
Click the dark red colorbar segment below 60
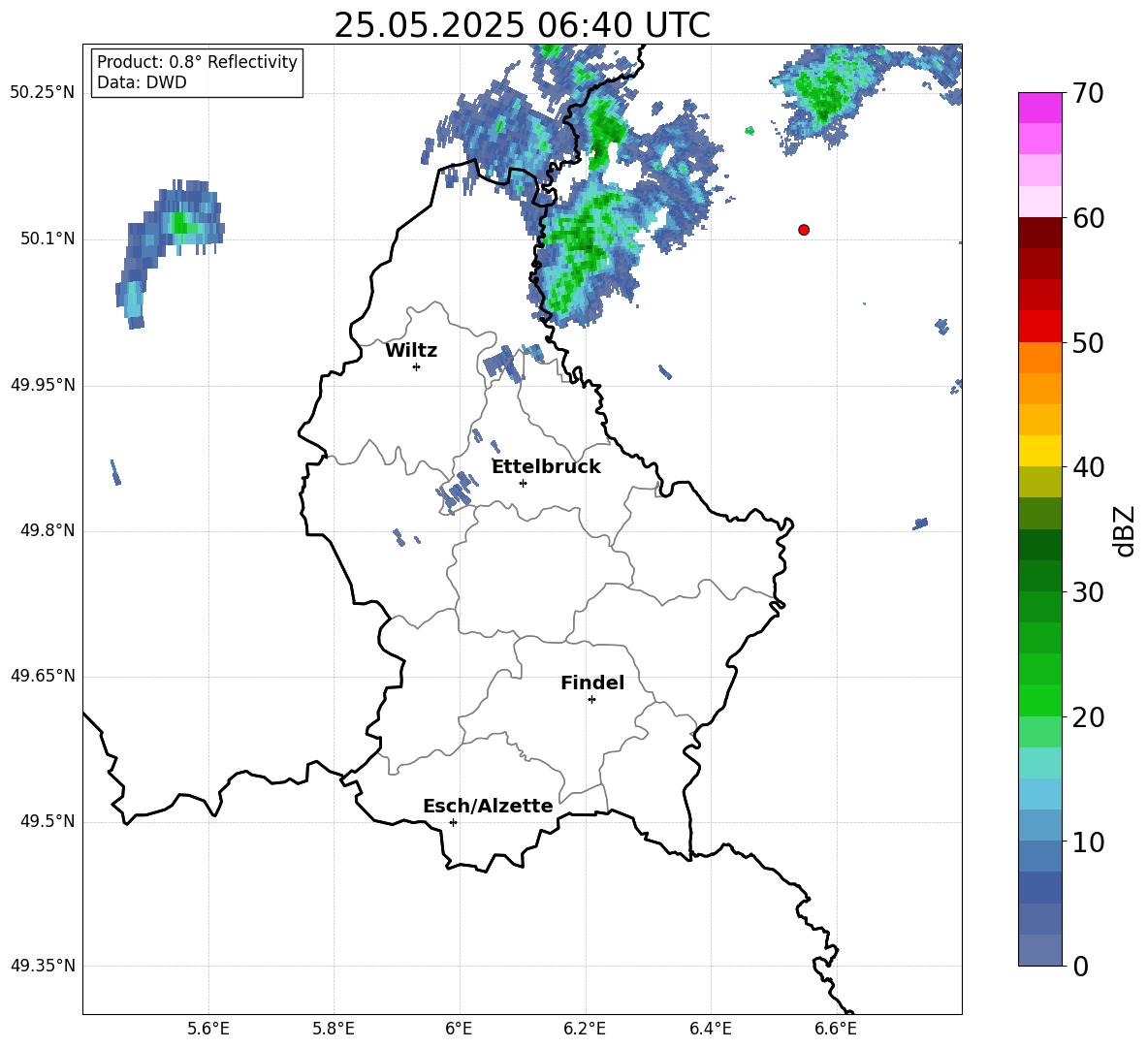click(x=1039, y=233)
